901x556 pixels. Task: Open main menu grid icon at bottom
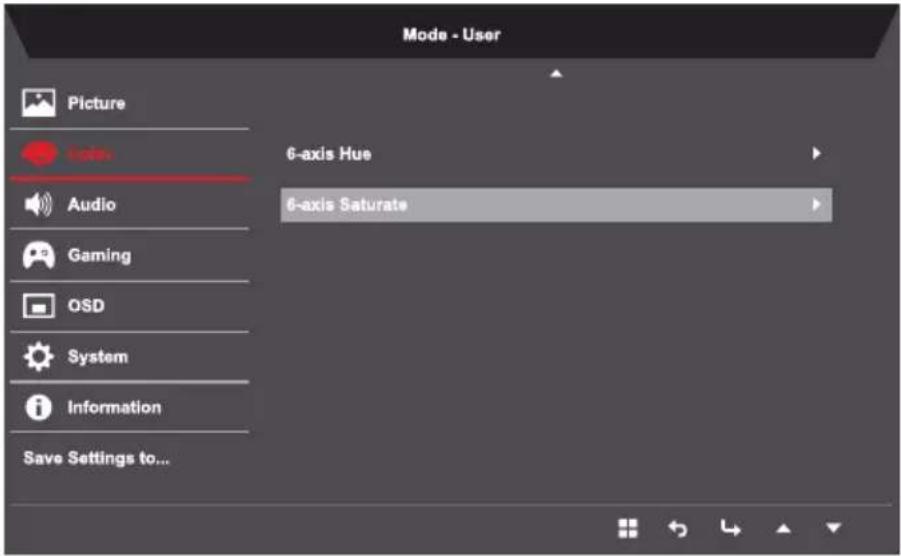point(627,528)
